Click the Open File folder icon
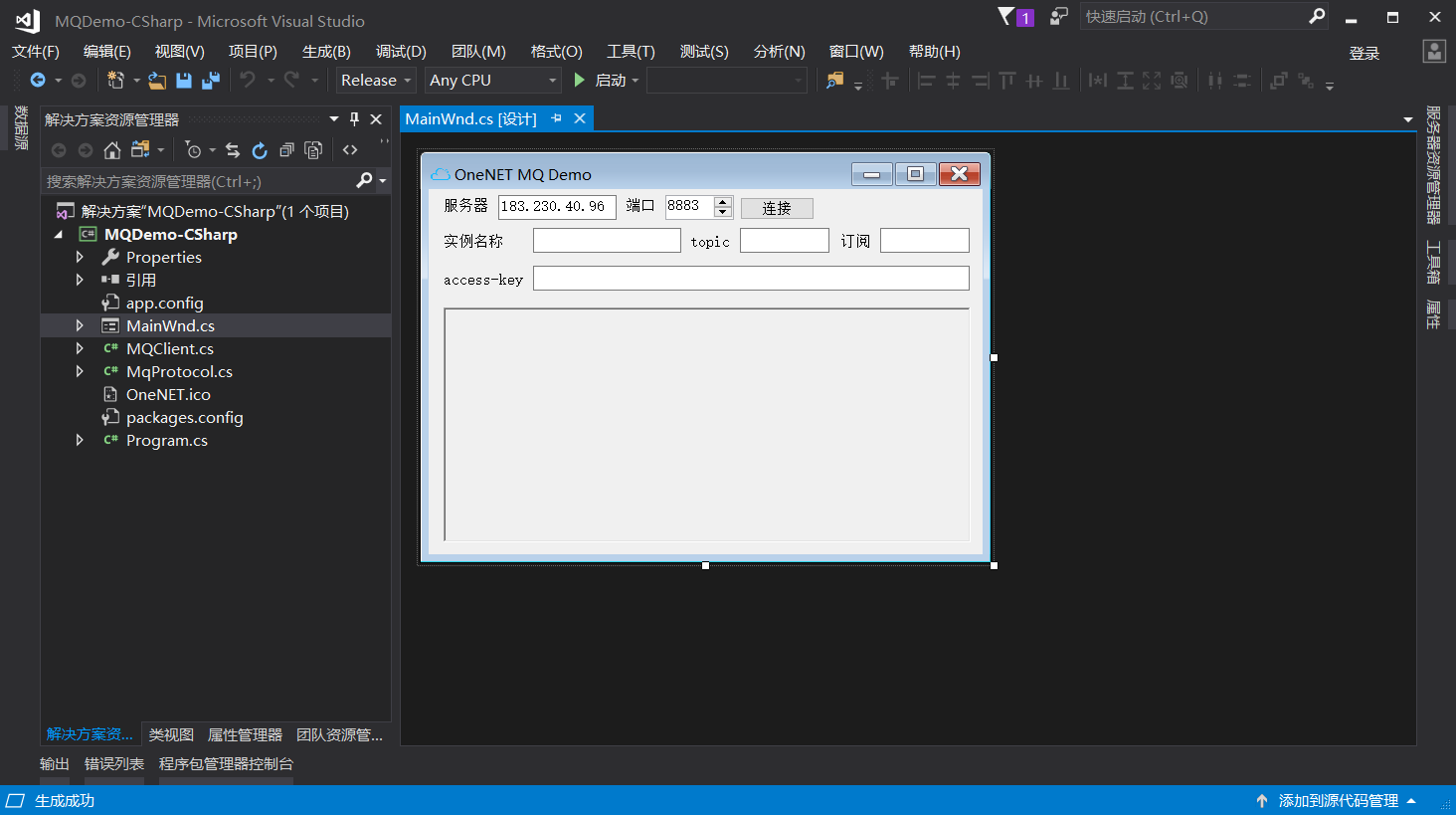1456x815 pixels. click(157, 81)
